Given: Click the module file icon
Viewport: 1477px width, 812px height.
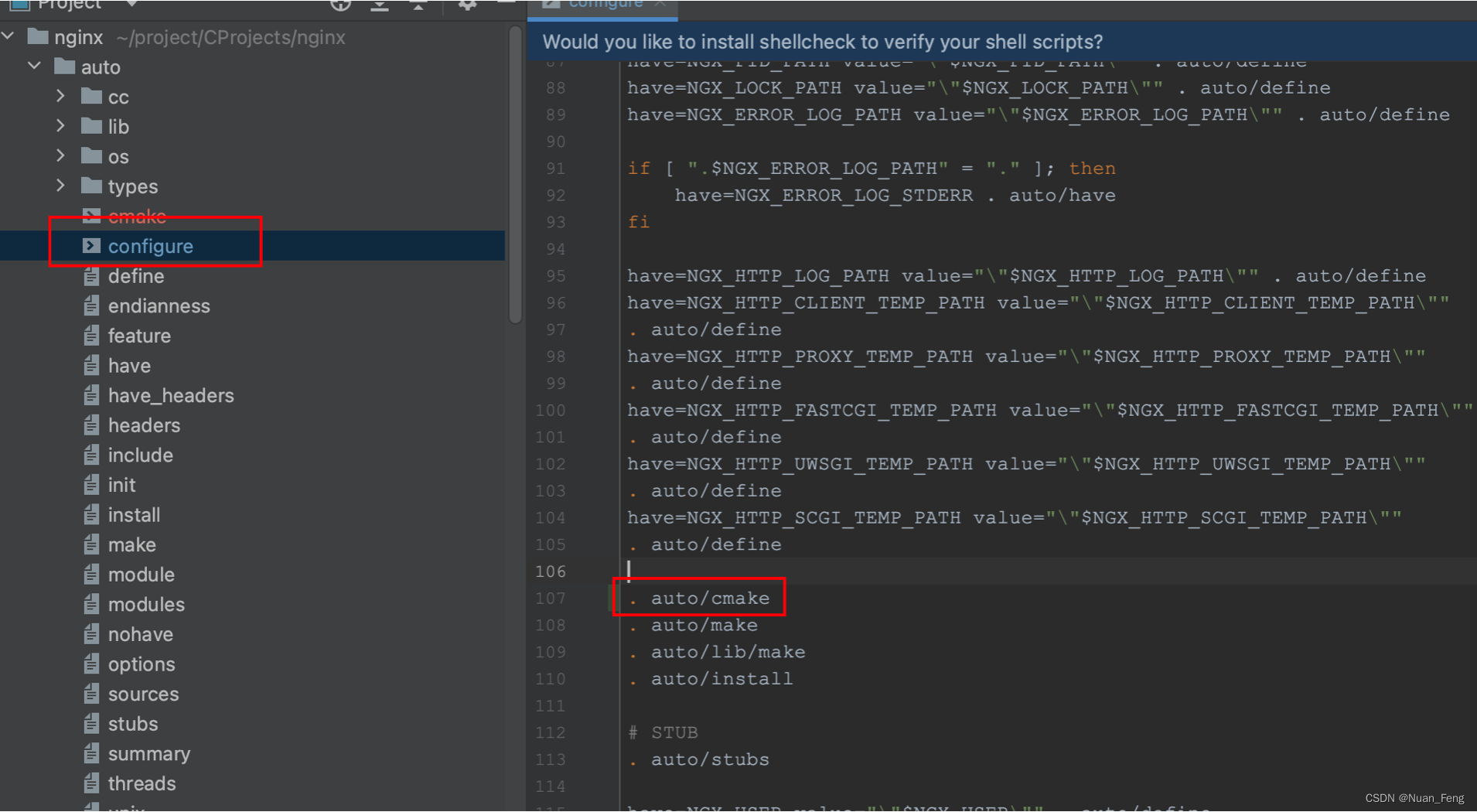Looking at the screenshot, I should click(91, 574).
